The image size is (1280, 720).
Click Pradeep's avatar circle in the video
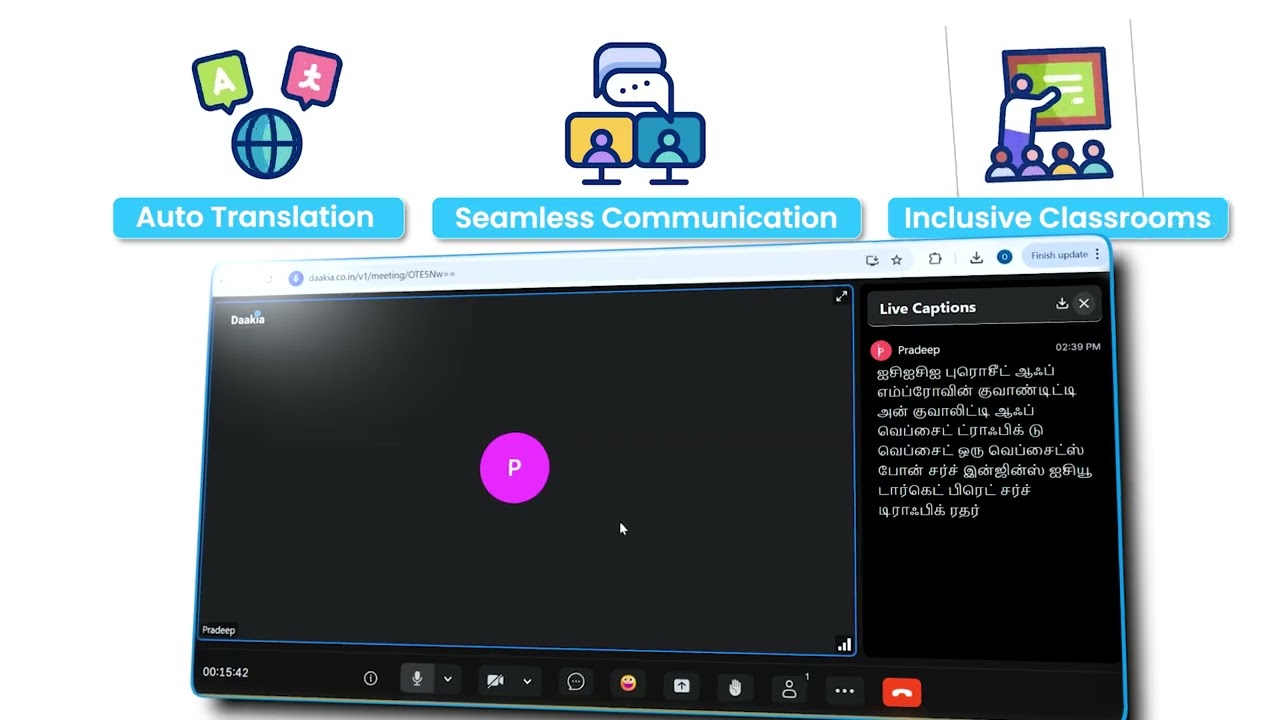pyautogui.click(x=514, y=467)
